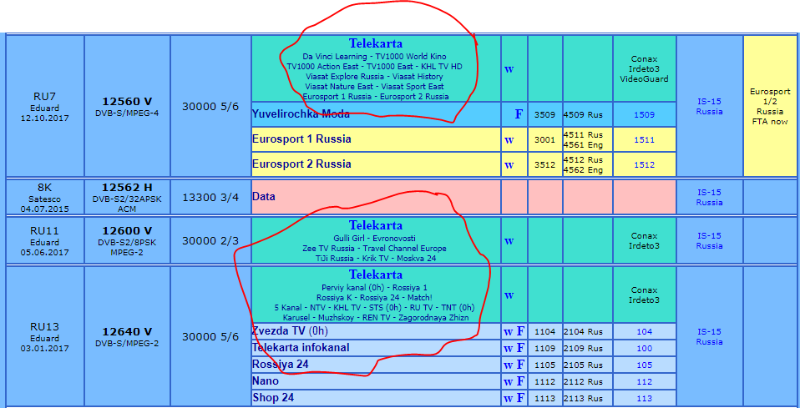Screen dimensions: 800x408
Task: Select frequency 12640 V
Action: (x=127, y=332)
